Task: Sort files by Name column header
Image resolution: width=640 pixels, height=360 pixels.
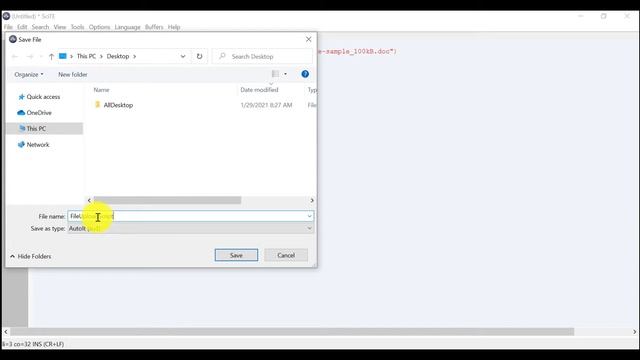Action: click(x=101, y=90)
